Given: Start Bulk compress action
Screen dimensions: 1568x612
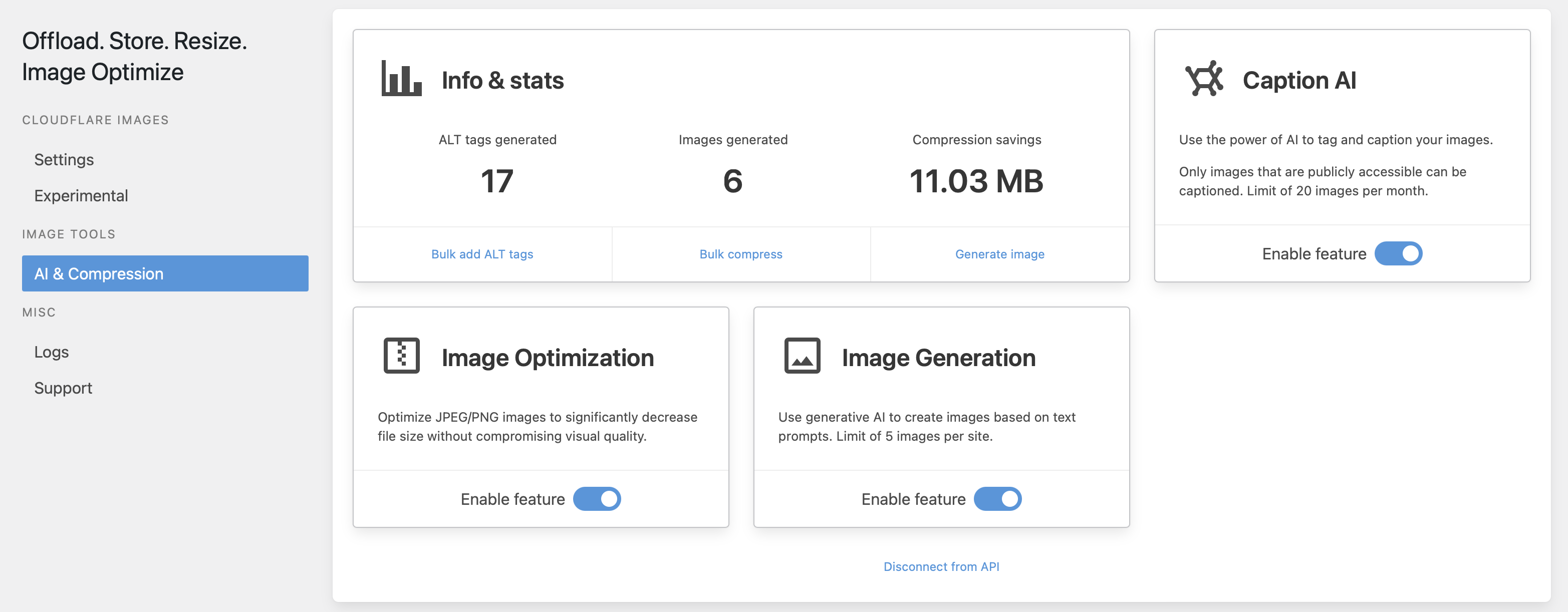Looking at the screenshot, I should [741, 254].
